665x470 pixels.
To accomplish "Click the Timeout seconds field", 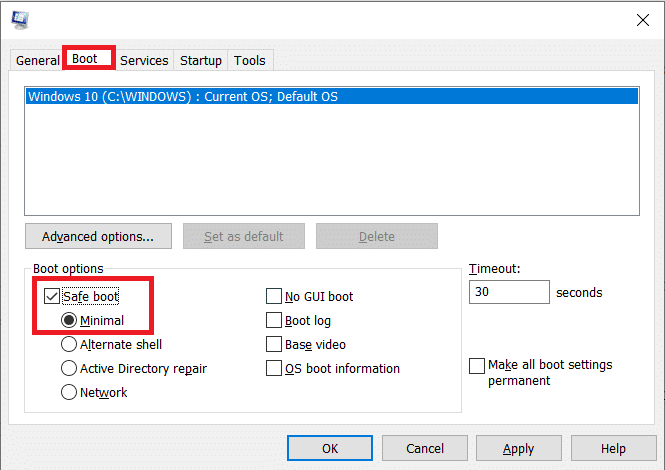I will (x=509, y=292).
